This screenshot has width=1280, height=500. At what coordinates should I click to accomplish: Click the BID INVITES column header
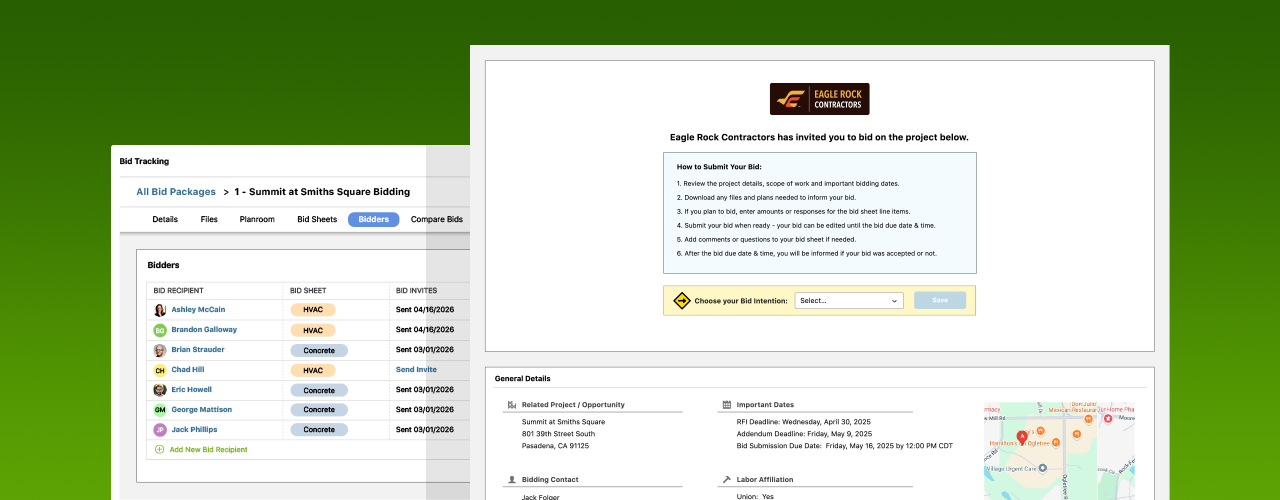[x=416, y=291]
